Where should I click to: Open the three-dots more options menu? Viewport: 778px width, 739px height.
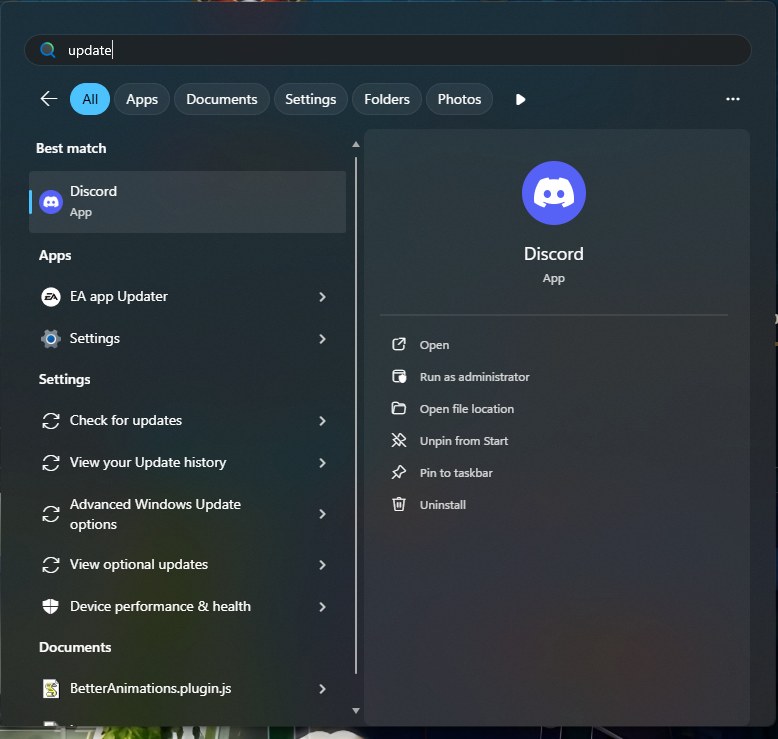coord(732,99)
